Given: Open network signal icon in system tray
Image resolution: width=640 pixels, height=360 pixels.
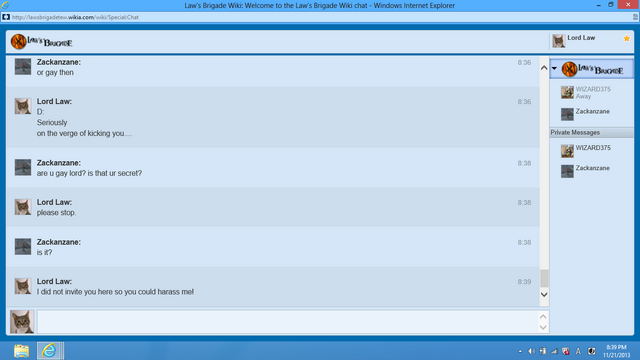Looking at the screenshot, I should [554, 351].
